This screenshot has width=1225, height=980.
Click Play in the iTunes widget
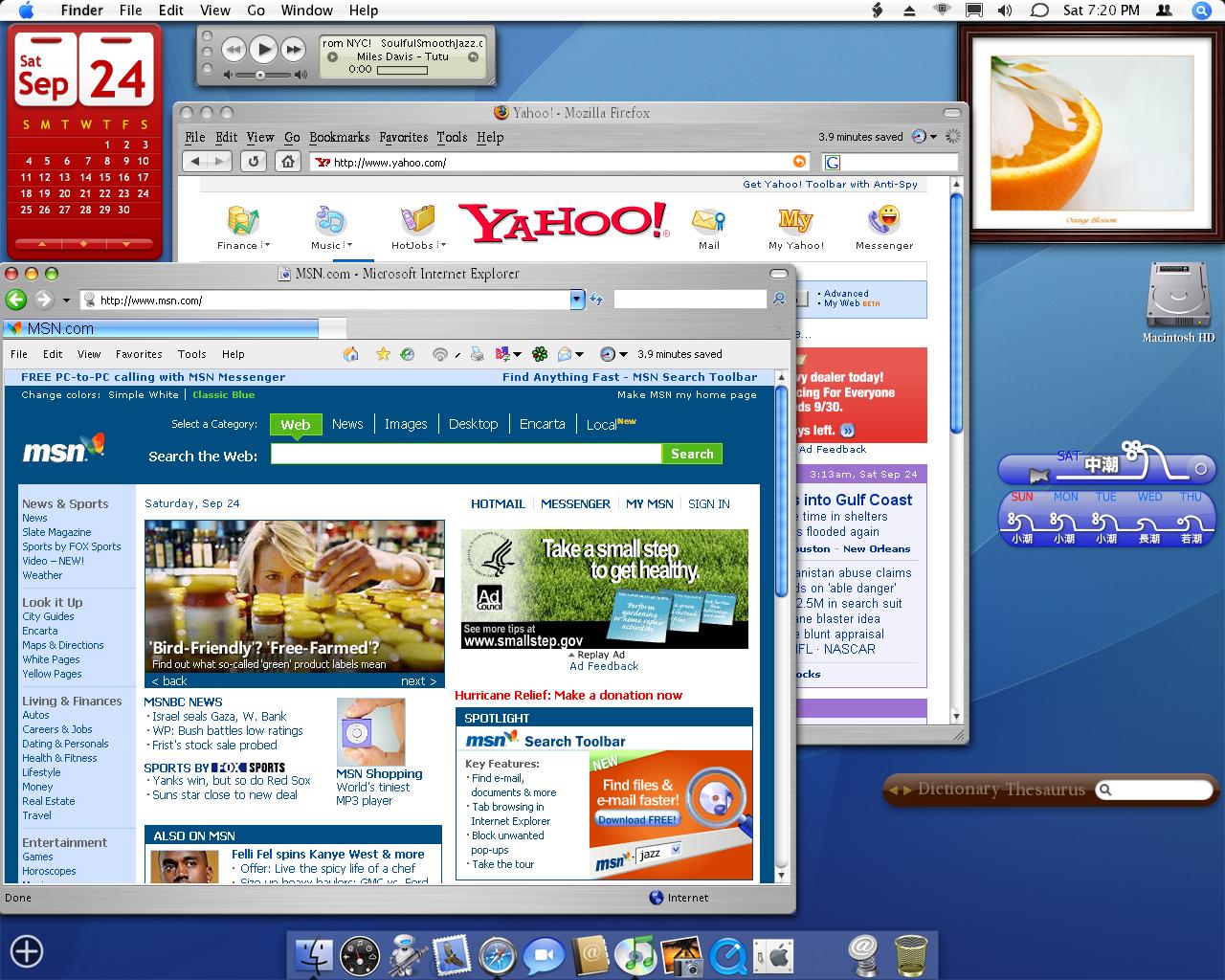pos(264,48)
